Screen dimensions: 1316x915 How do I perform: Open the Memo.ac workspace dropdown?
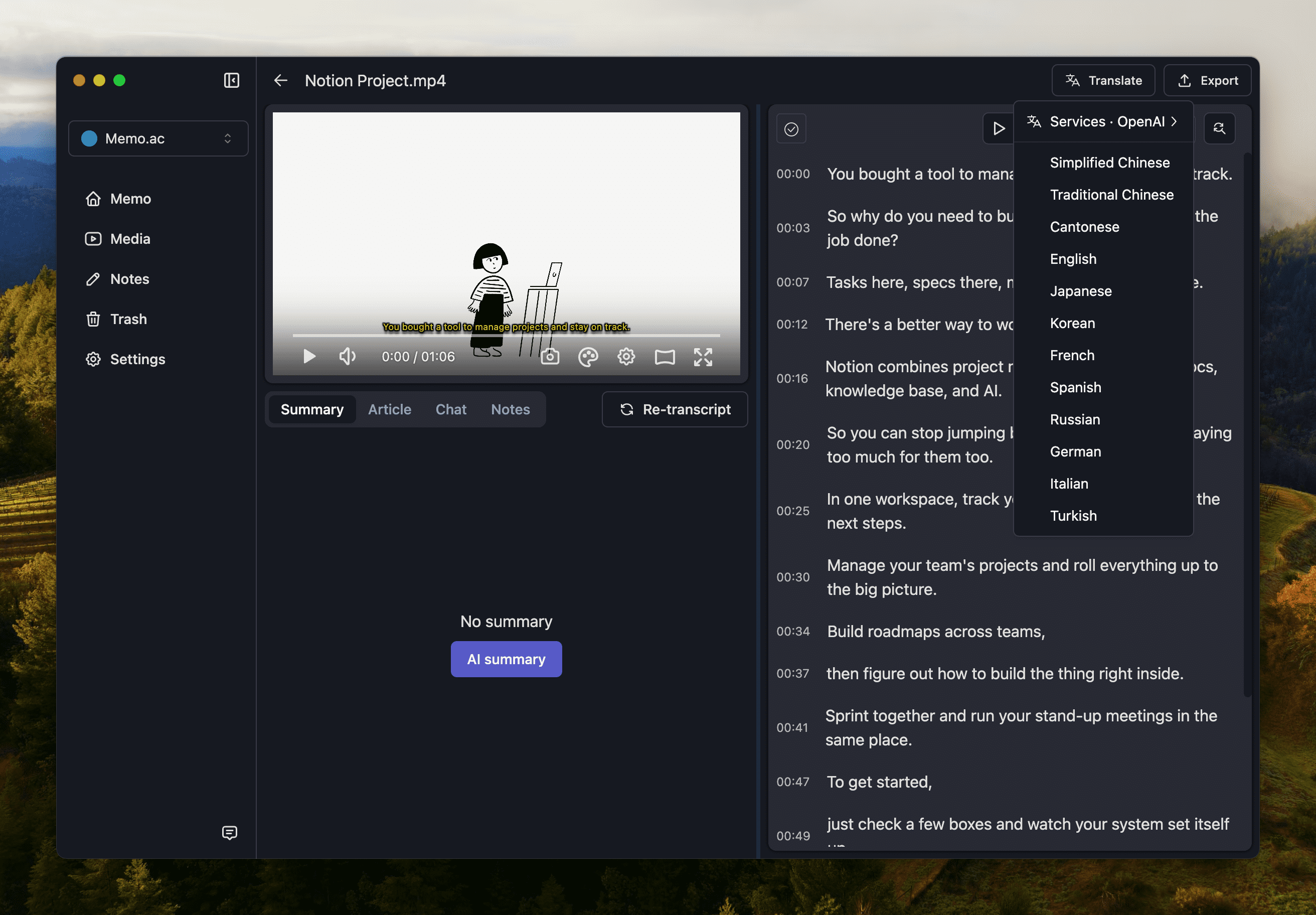coord(158,138)
